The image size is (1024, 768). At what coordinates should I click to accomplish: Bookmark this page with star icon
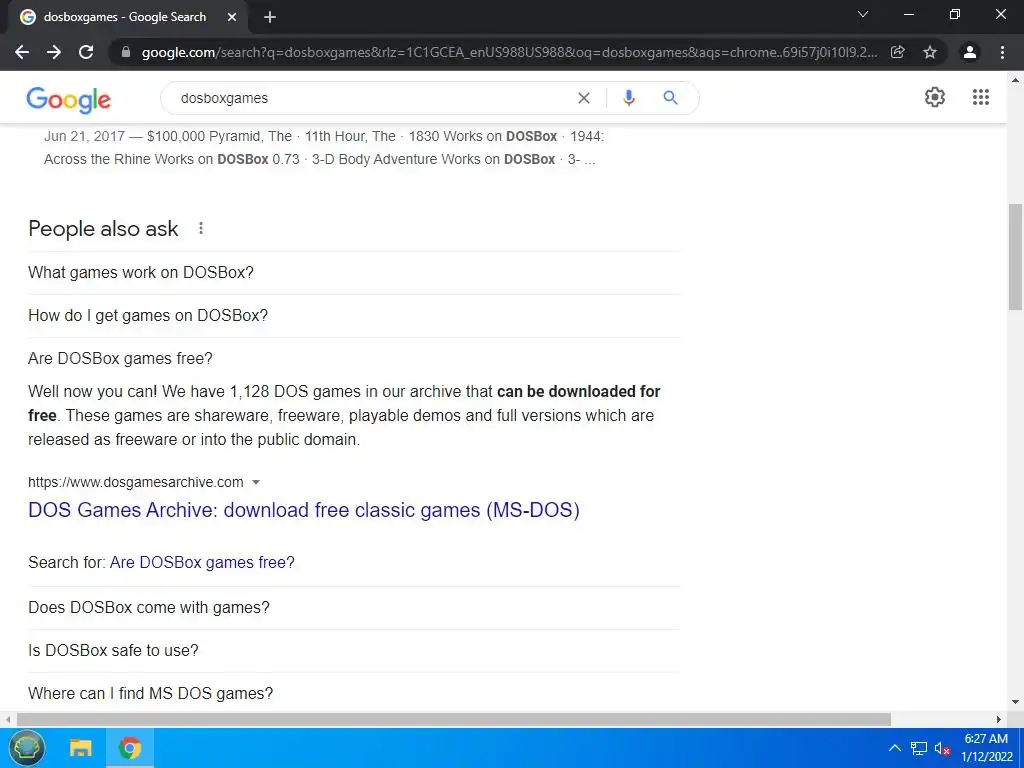(x=930, y=52)
